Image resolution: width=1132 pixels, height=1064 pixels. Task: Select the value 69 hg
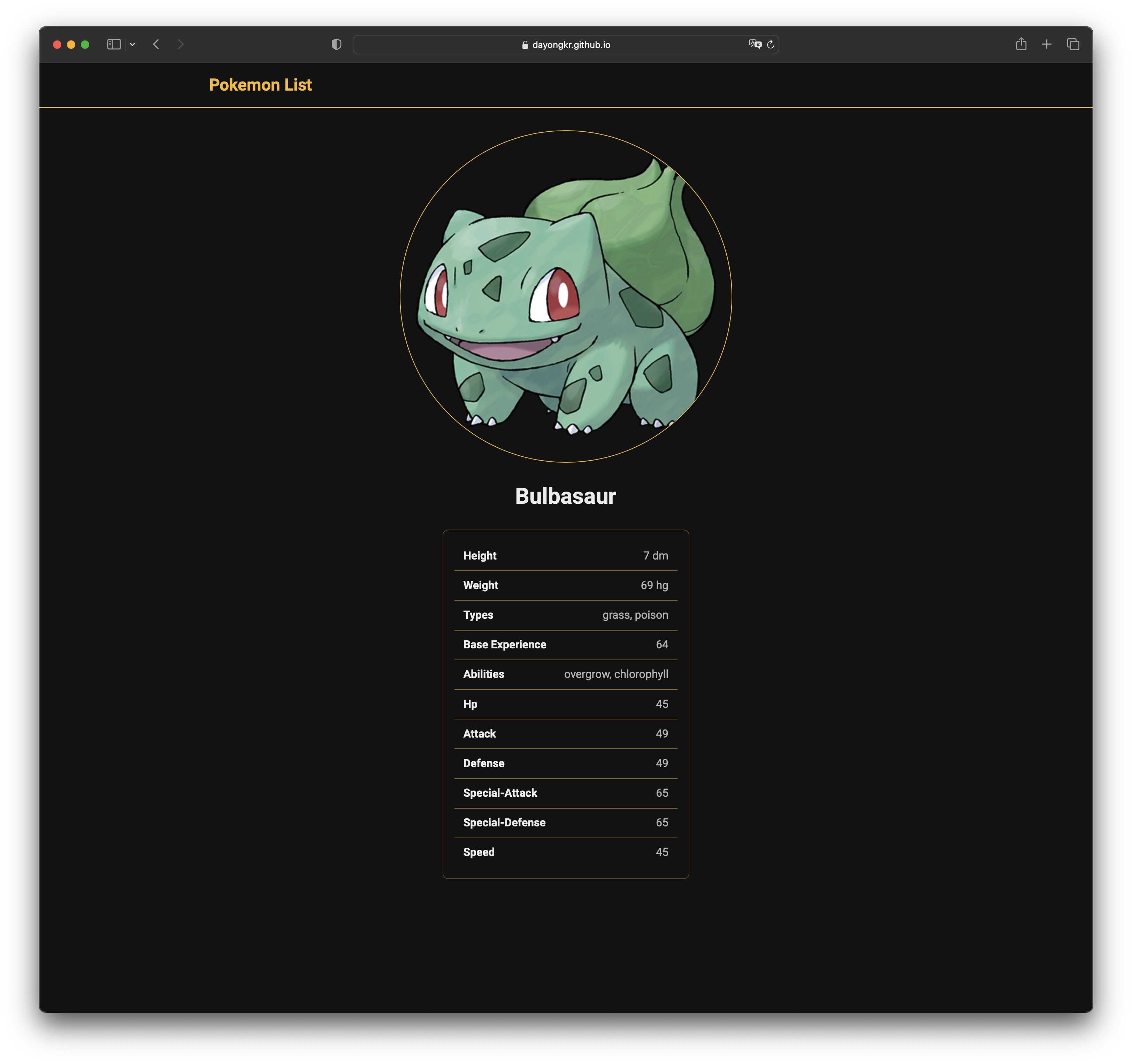[x=654, y=585]
